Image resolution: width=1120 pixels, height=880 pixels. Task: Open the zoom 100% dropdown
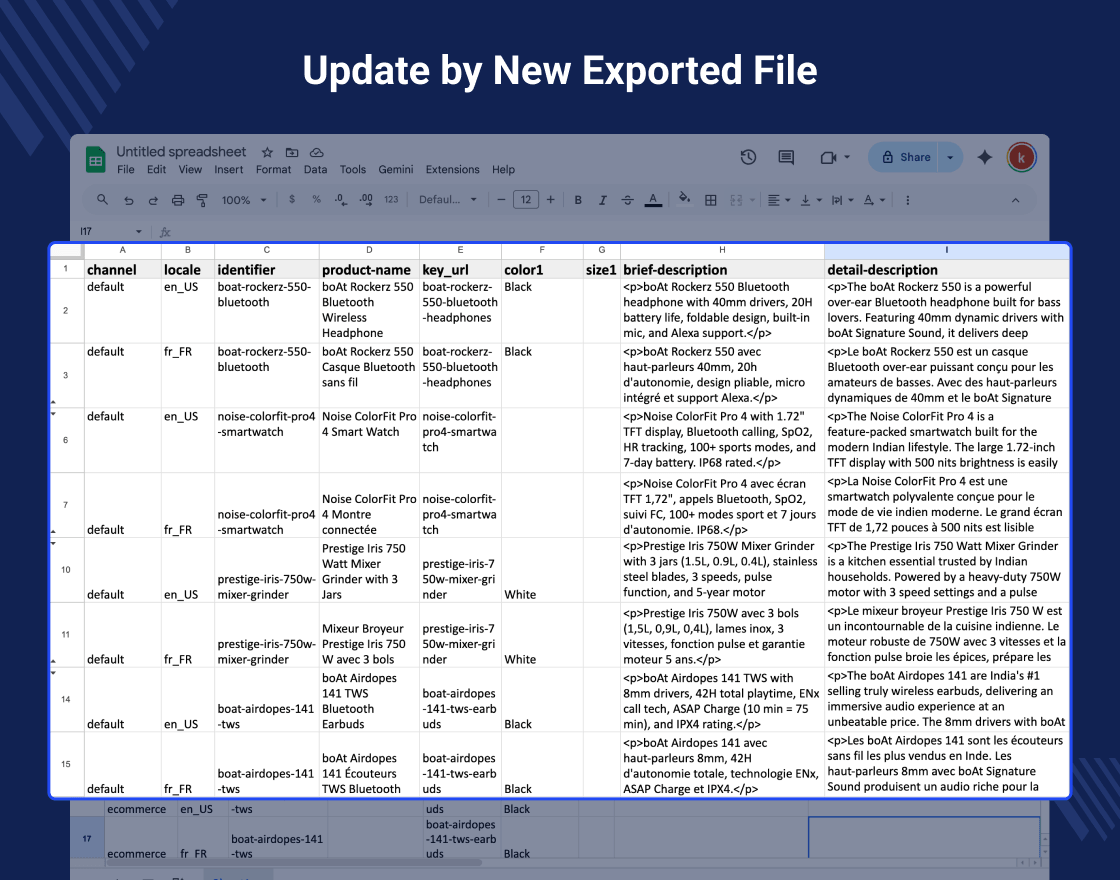tap(244, 201)
